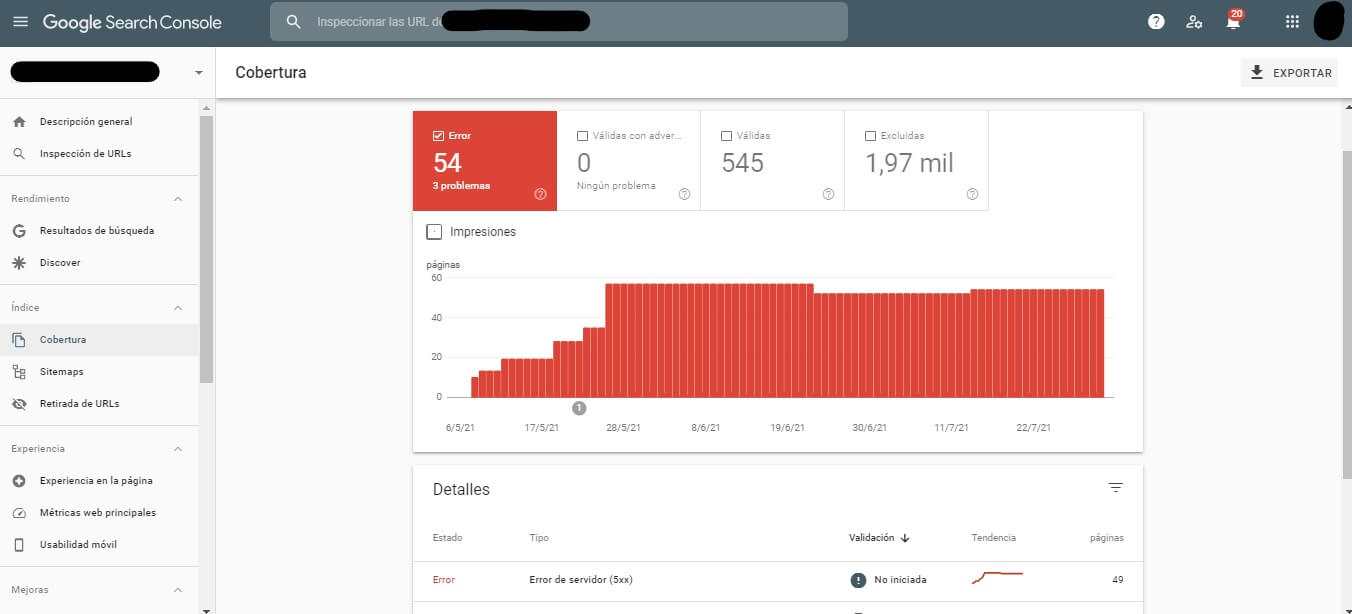This screenshot has width=1352, height=614.
Task: Open Resultados de búsqueda report
Action: click(96, 231)
